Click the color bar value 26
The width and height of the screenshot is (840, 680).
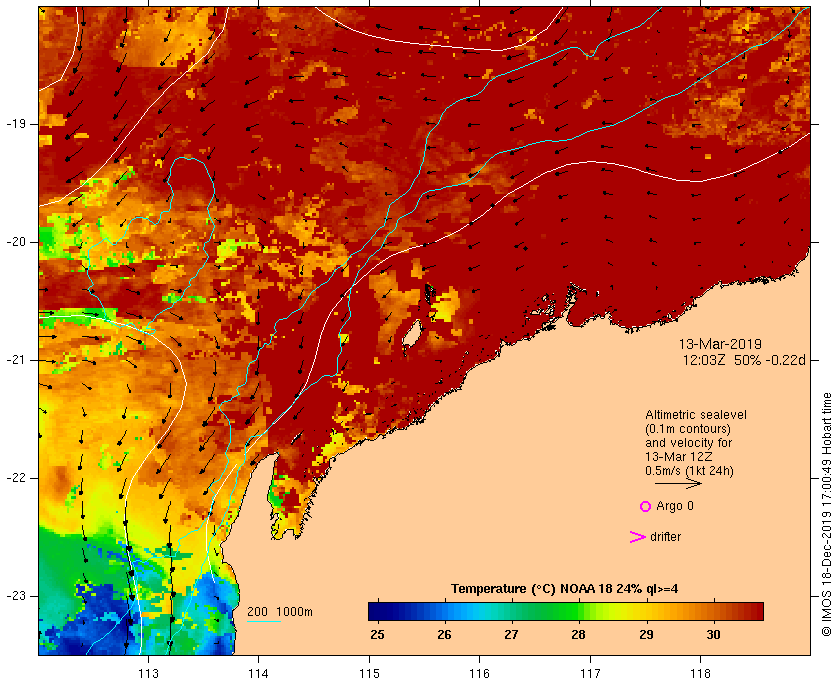[x=444, y=634]
